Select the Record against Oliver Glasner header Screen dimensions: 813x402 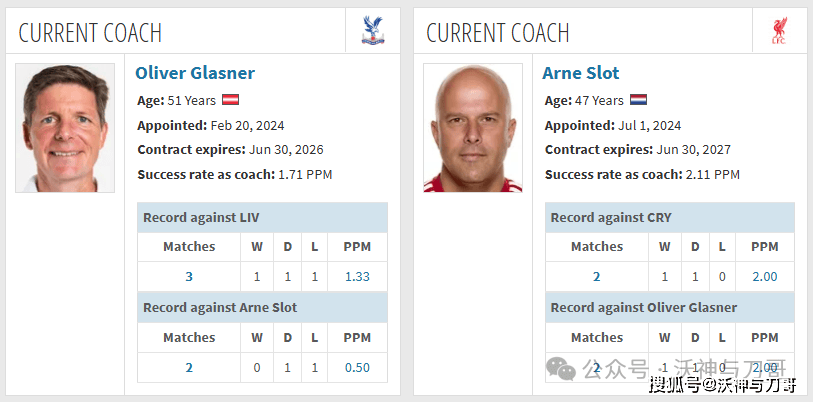[670, 308]
